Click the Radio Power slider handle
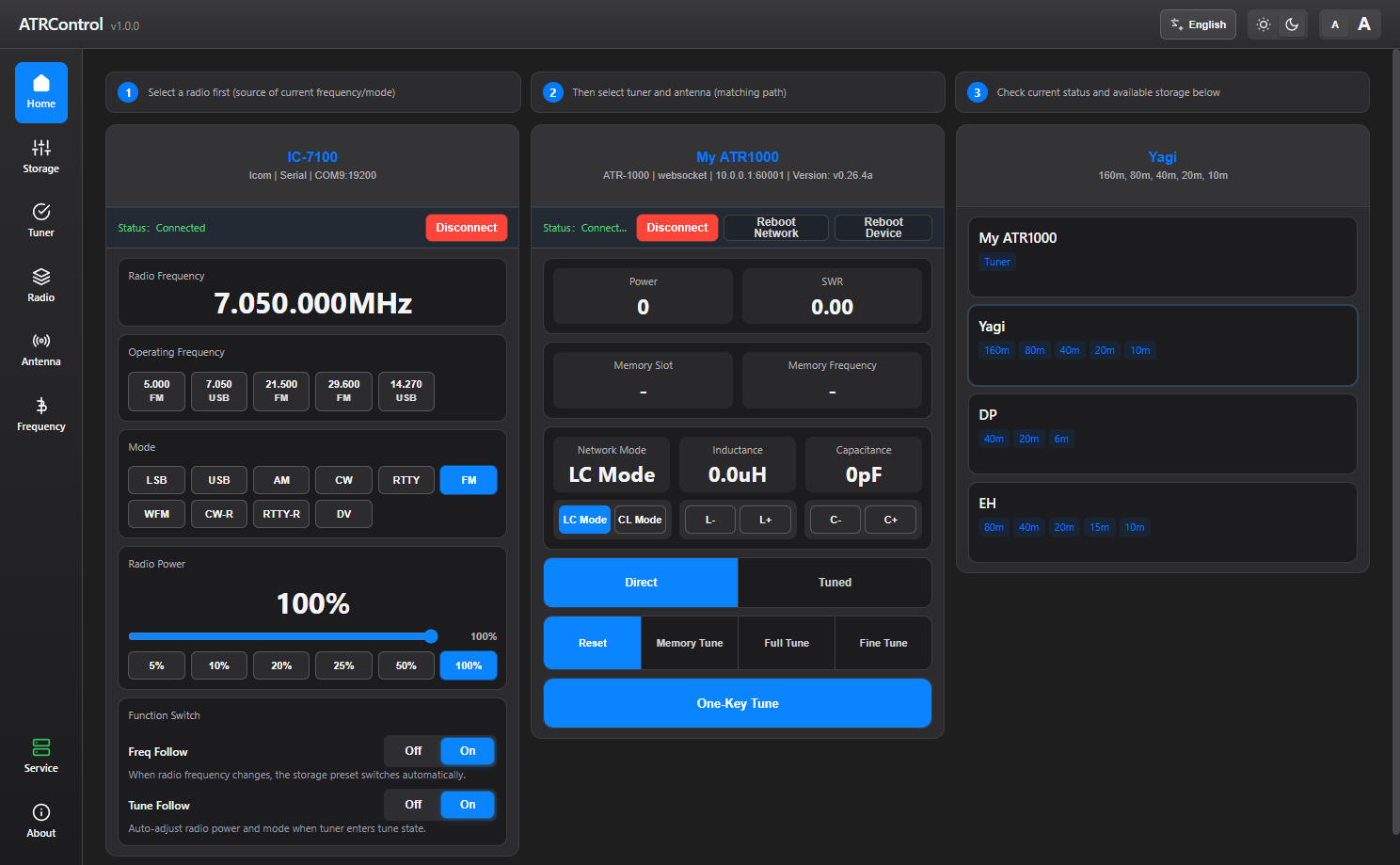This screenshot has width=1400, height=865. [x=431, y=636]
